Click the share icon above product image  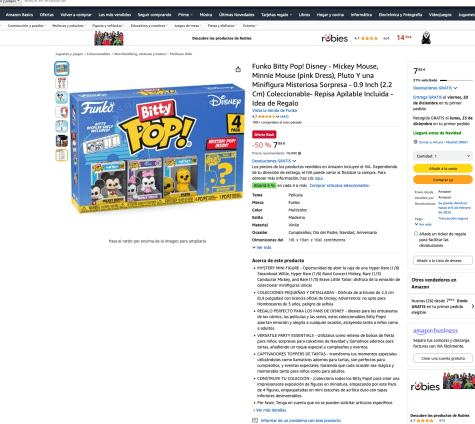pyautogui.click(x=238, y=69)
